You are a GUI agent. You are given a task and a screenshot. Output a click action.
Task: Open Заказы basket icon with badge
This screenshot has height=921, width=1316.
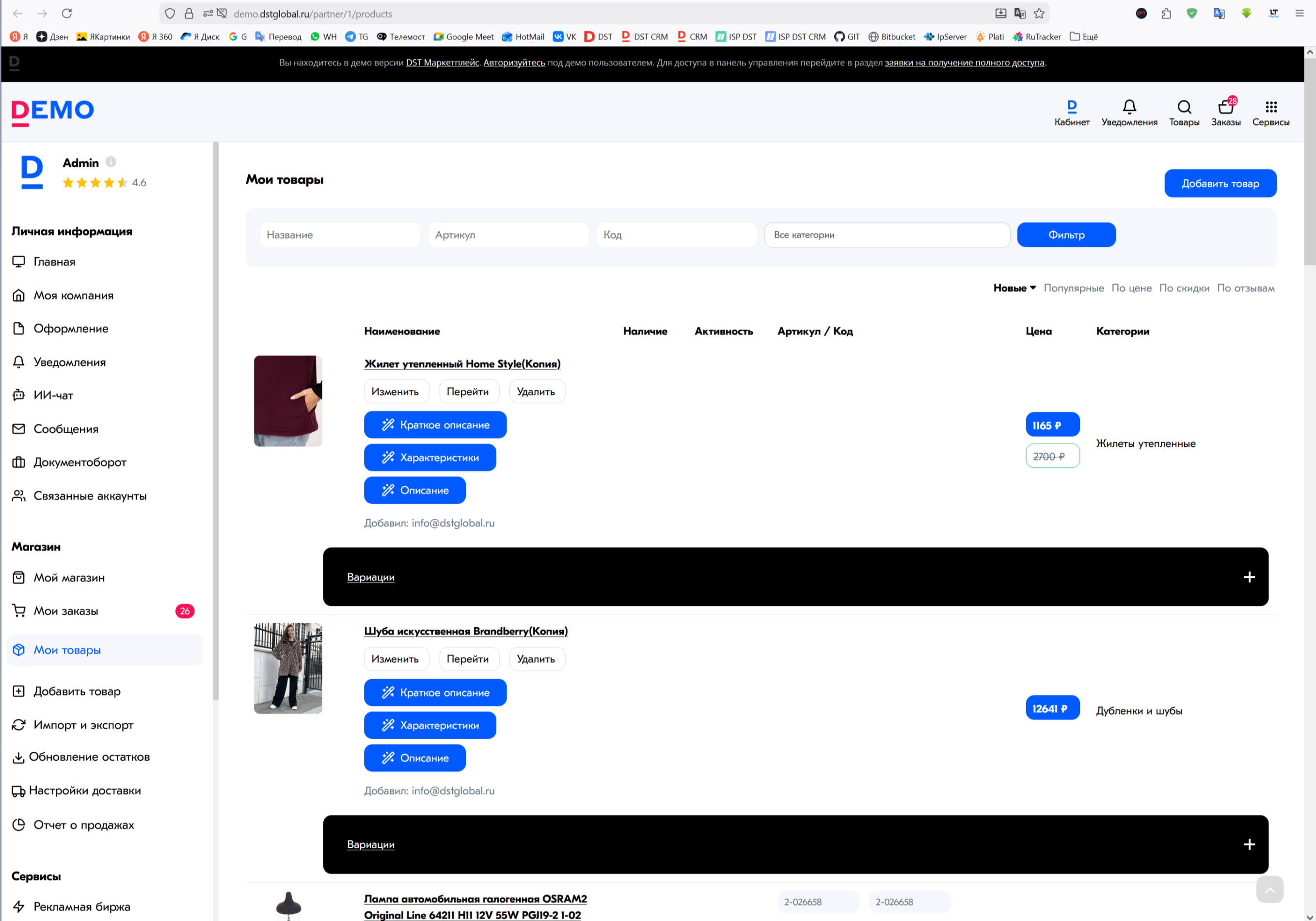pyautogui.click(x=1225, y=107)
